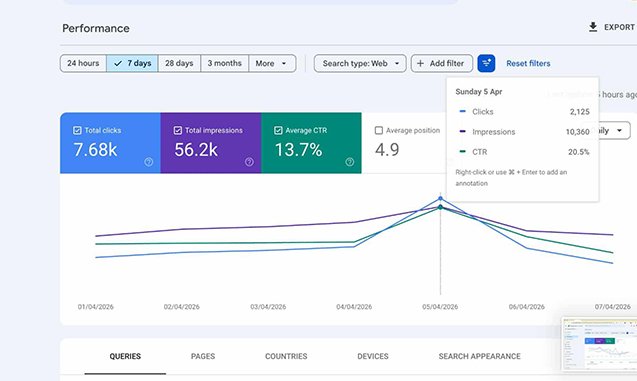
Task: Click help icon on Total impressions card
Action: click(x=249, y=162)
